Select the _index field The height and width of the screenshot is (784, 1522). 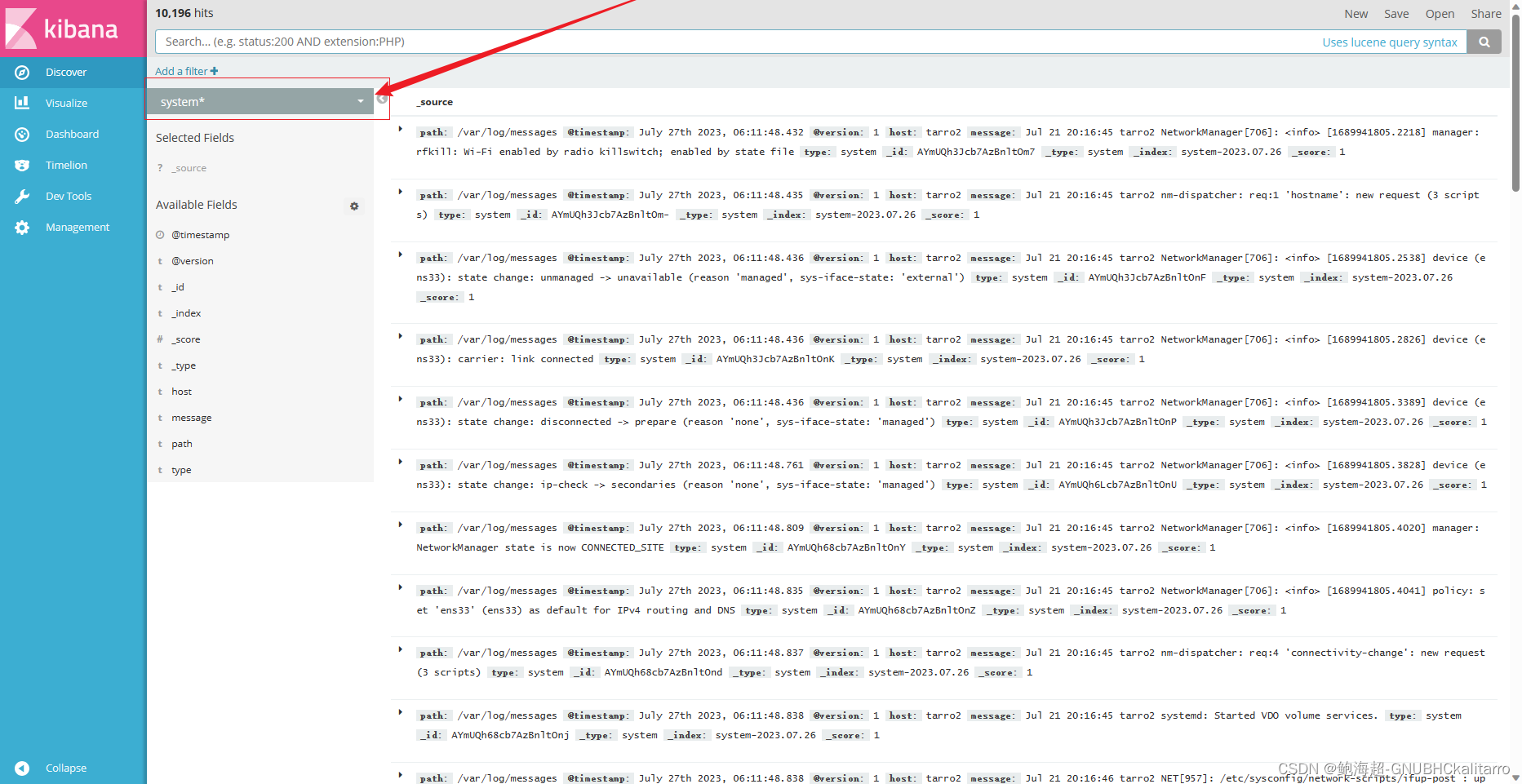(186, 313)
